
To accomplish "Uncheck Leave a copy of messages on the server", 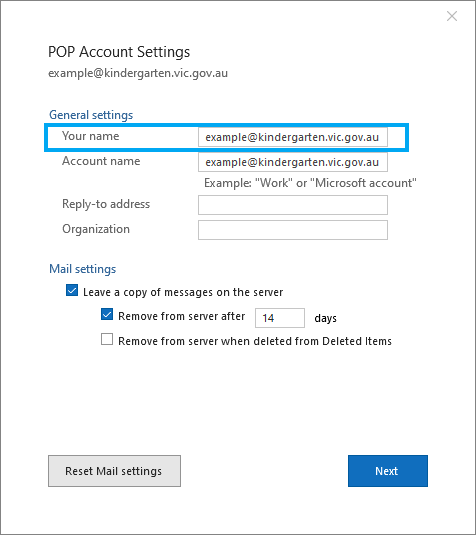I will coord(72,290).
